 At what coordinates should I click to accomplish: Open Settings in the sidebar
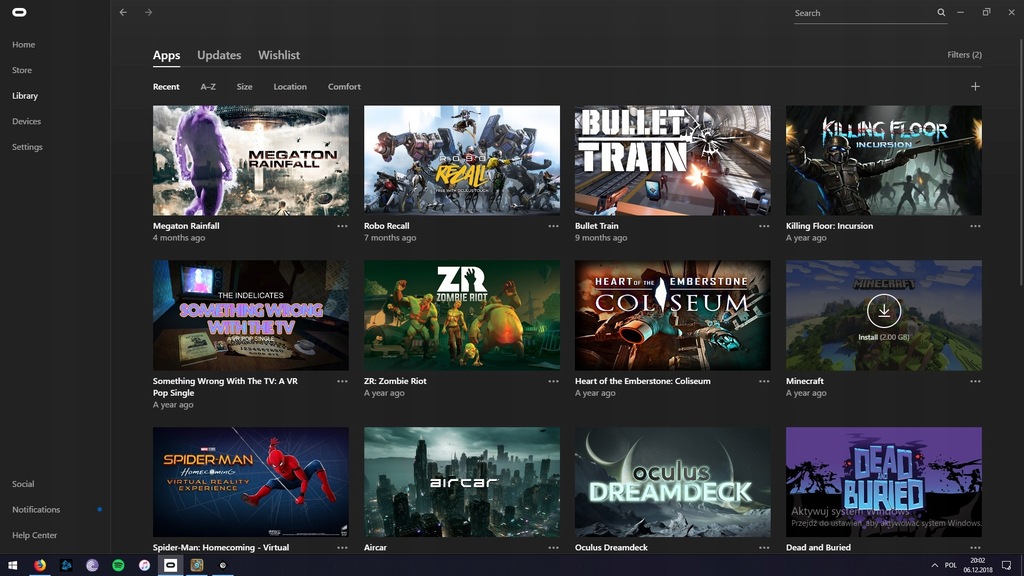[27, 147]
